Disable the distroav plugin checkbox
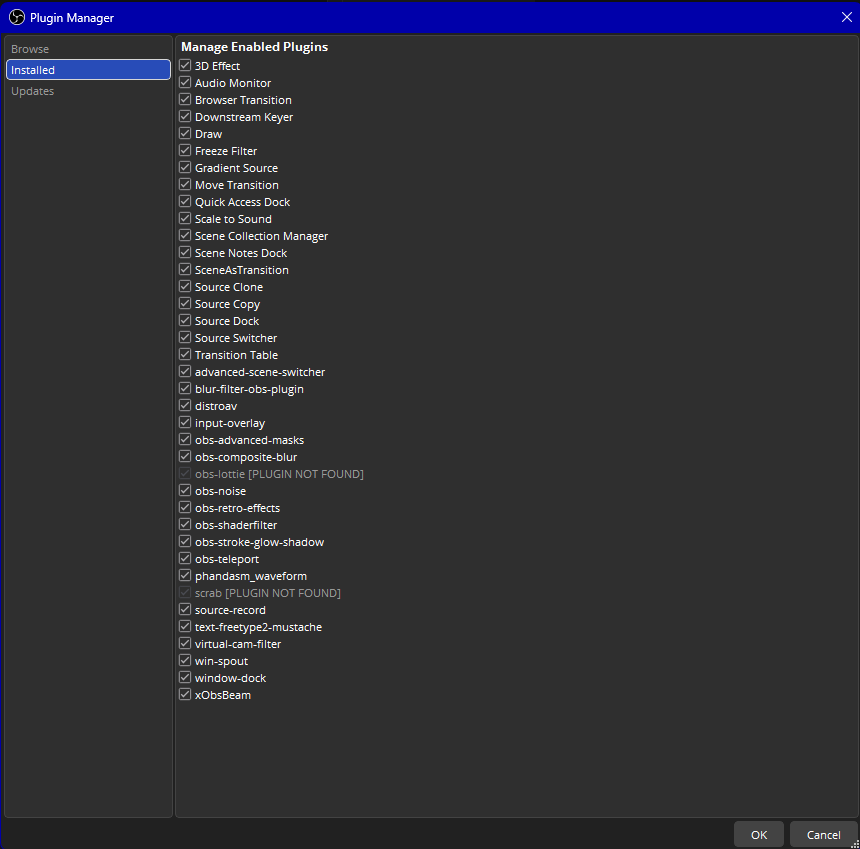Image resolution: width=860 pixels, height=849 pixels. click(185, 406)
